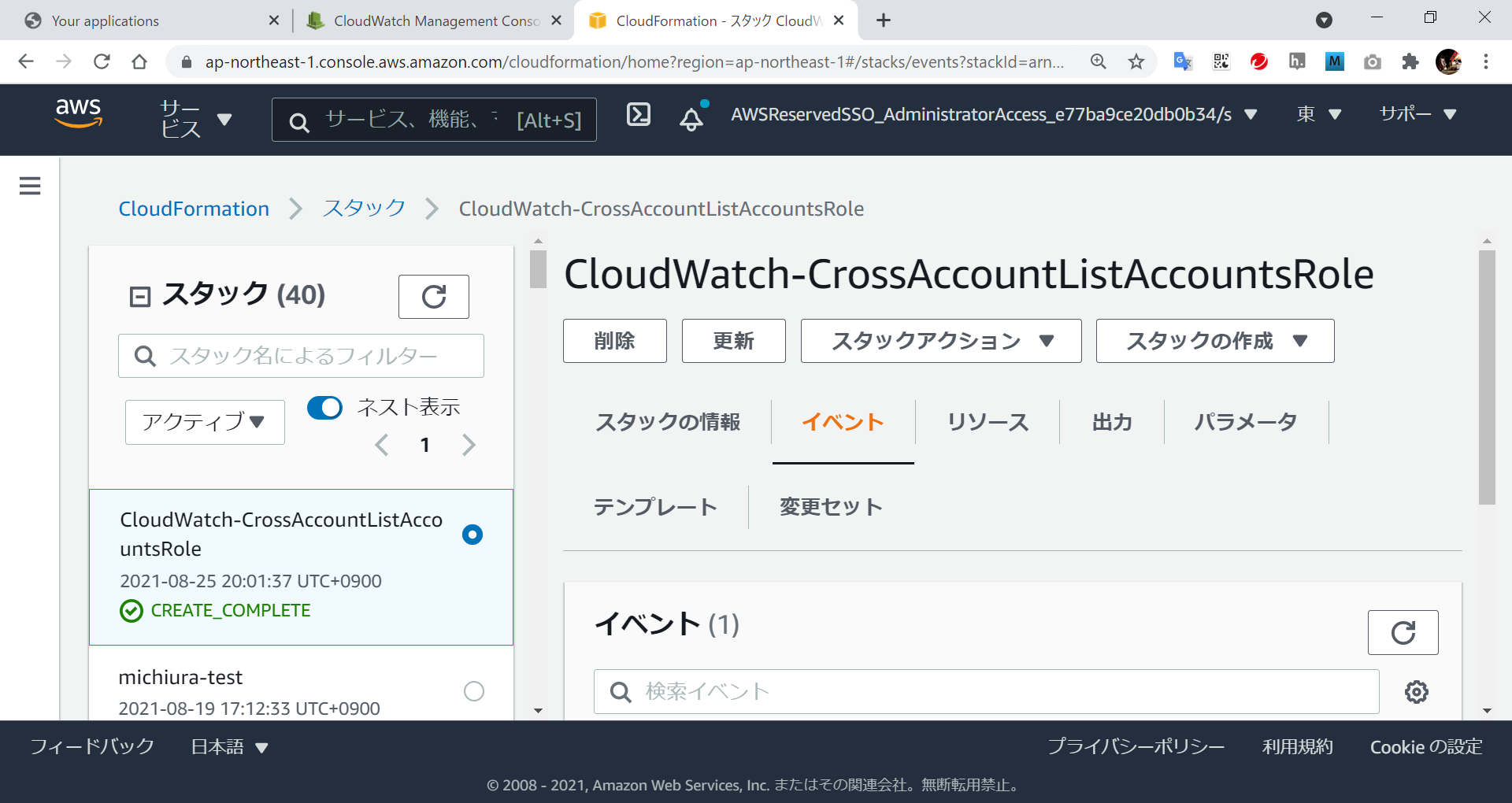Image resolution: width=1512 pixels, height=803 pixels.
Task: Open the hamburger side navigation menu
Action: coord(30,186)
